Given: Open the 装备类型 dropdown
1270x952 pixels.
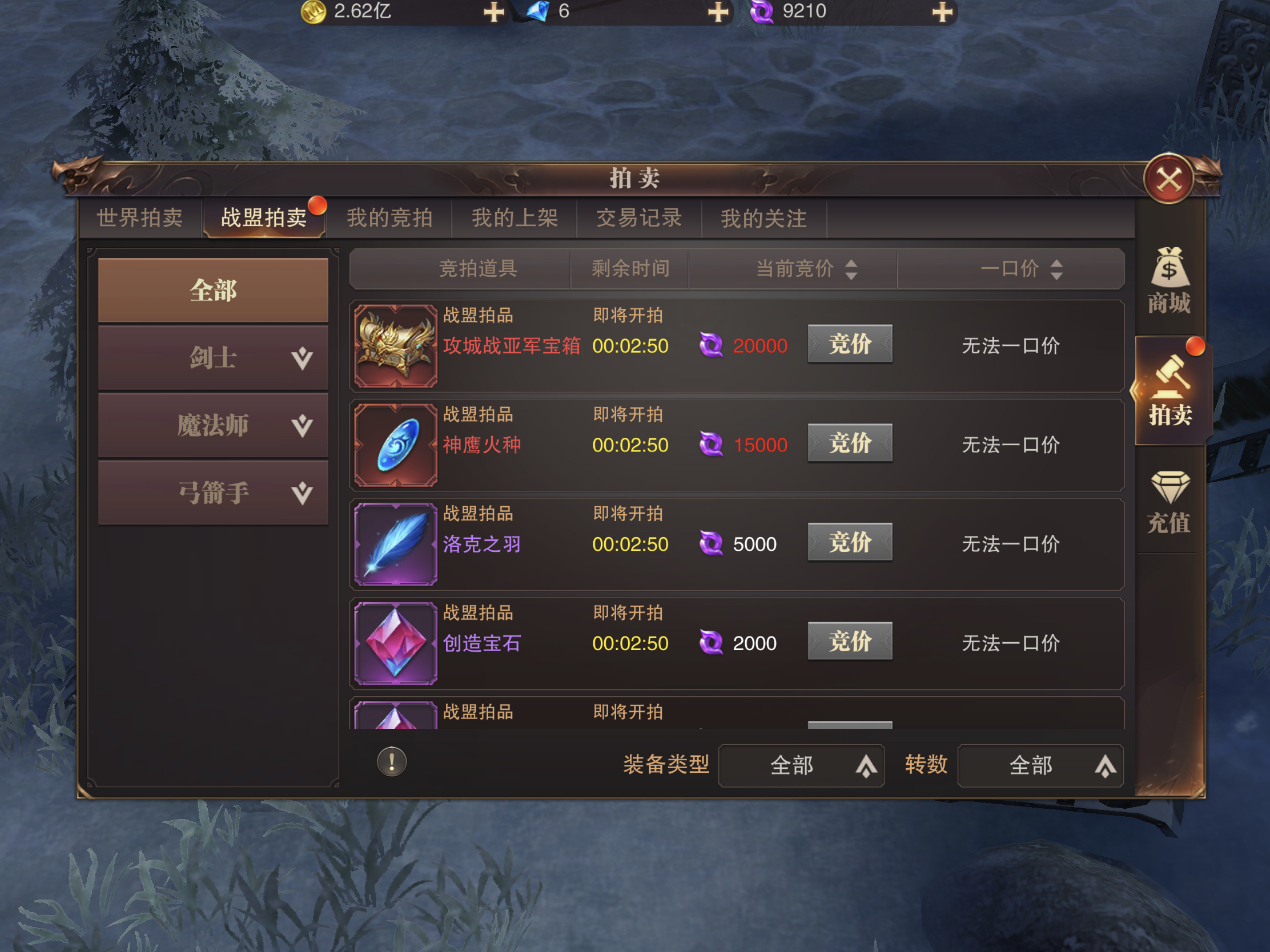Looking at the screenshot, I should pyautogui.click(x=801, y=765).
